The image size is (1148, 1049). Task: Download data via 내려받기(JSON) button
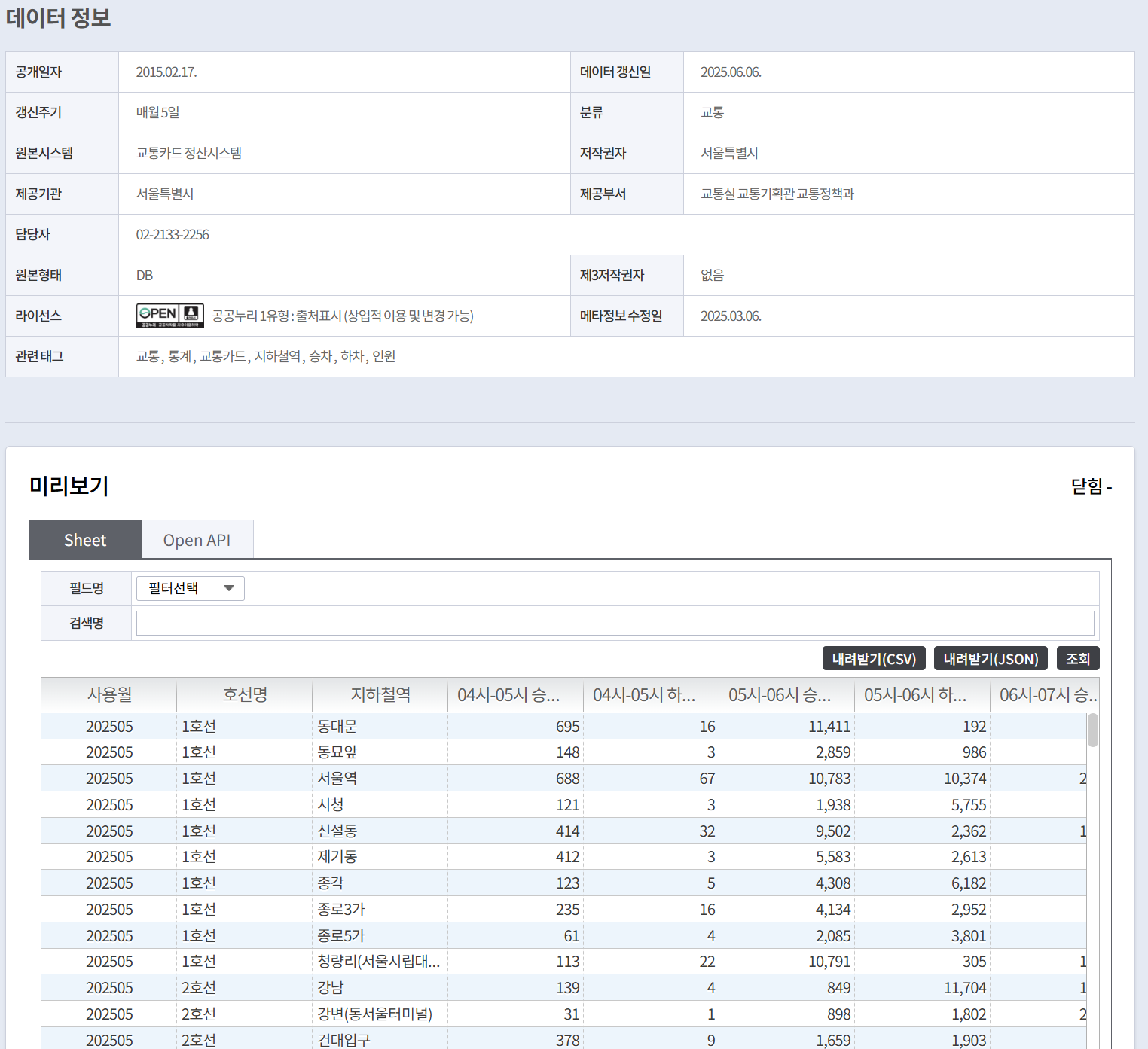coord(991,658)
